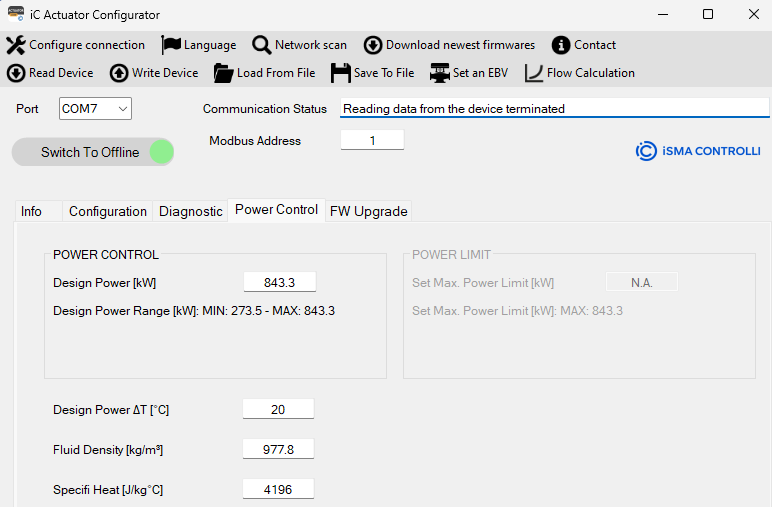
Task: Close the iC Actuator Configurator window
Action: pyautogui.click(x=754, y=14)
